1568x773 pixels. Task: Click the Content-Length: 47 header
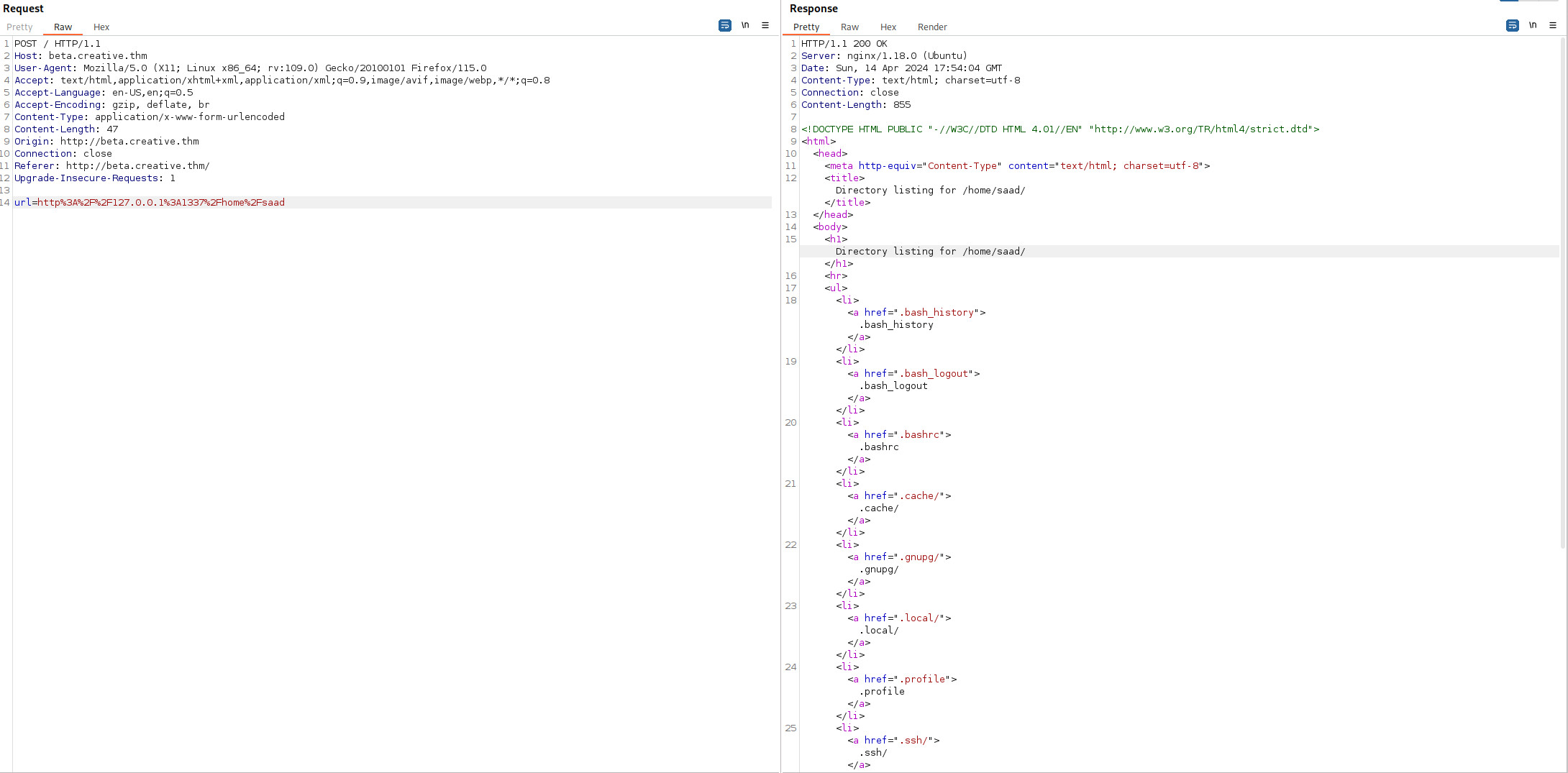pos(66,129)
